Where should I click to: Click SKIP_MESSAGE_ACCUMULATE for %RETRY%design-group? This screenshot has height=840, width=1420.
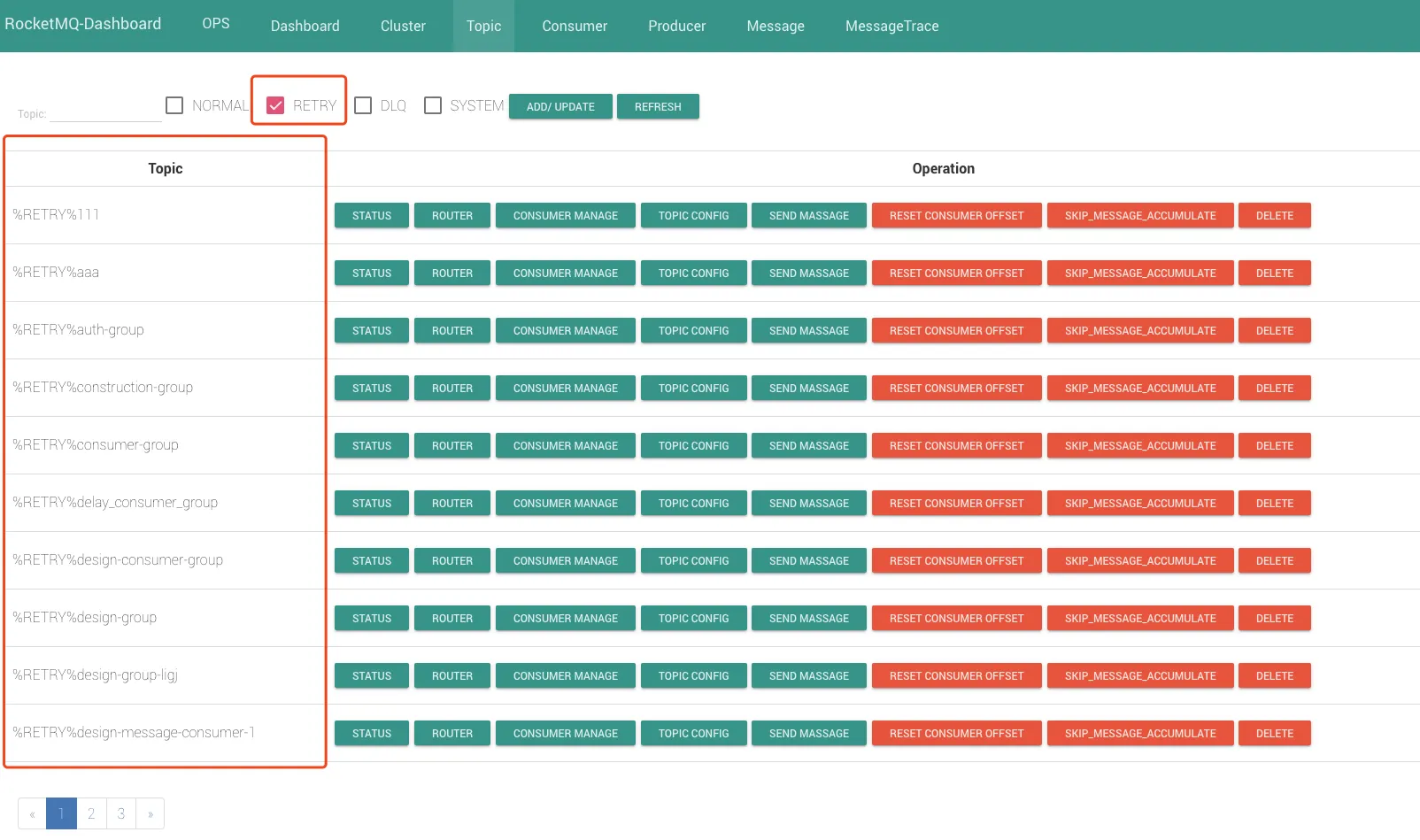coord(1139,618)
